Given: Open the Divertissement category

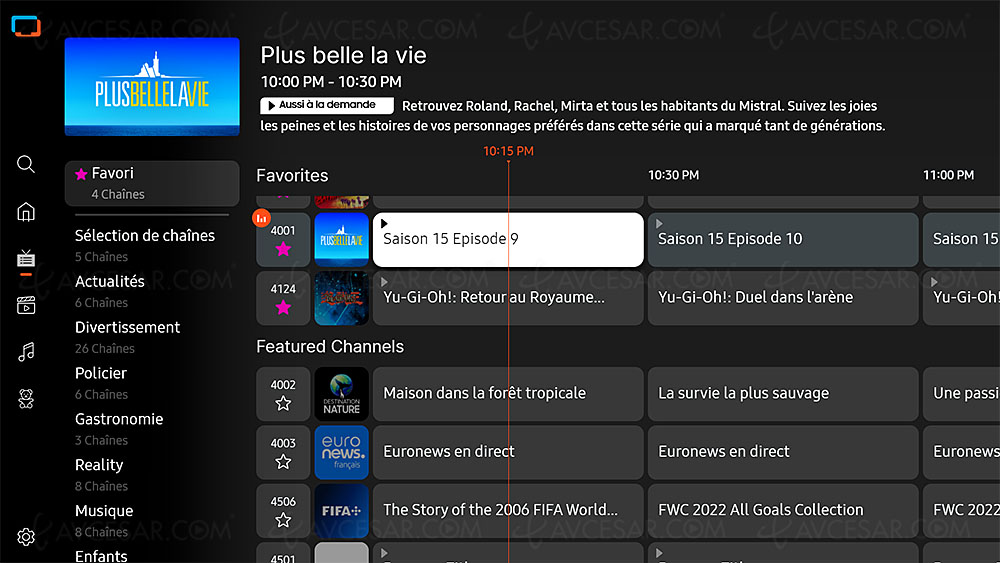Looking at the screenshot, I should coord(128,337).
